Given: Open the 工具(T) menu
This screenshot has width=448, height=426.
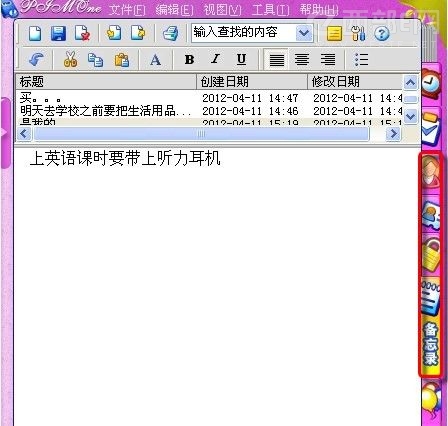Looking at the screenshot, I should coord(270,9).
